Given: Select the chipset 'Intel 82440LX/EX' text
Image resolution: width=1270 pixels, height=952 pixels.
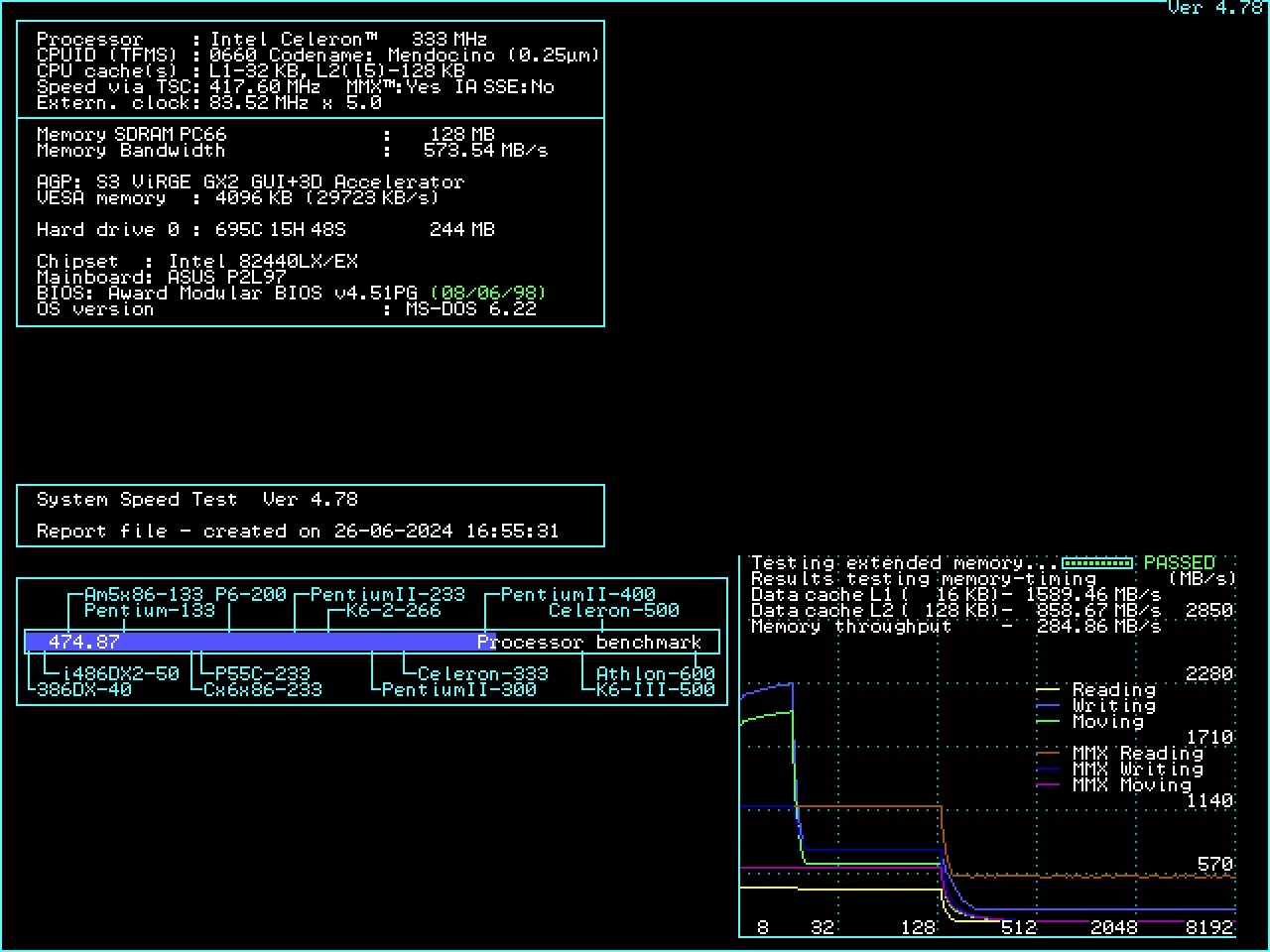Looking at the screenshot, I should pyautogui.click(x=263, y=262).
